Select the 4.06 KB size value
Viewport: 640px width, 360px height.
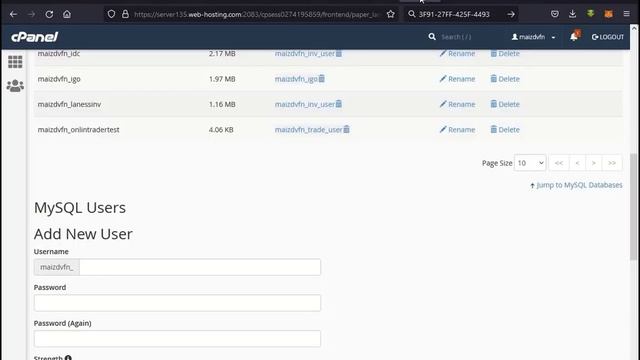(221, 129)
